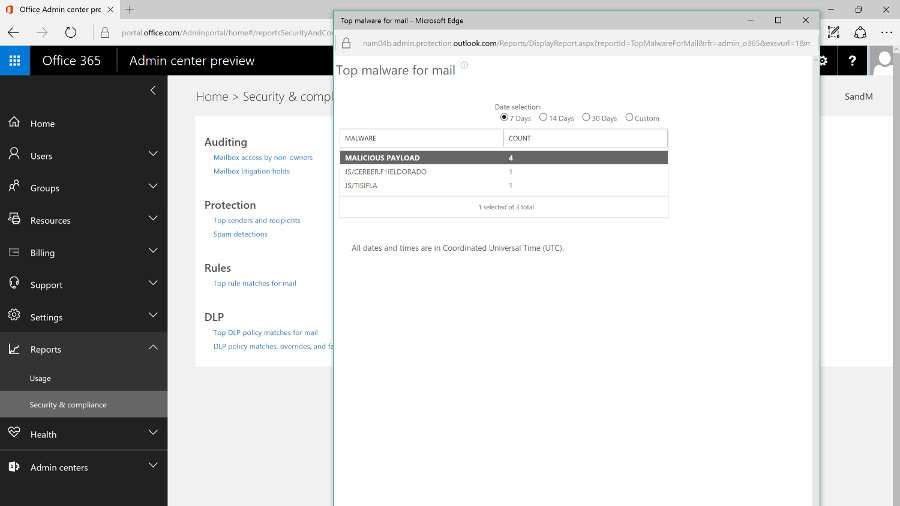Collapse the navigation pane with the arrow
Viewport: 900px width, 506px height.
[153, 90]
